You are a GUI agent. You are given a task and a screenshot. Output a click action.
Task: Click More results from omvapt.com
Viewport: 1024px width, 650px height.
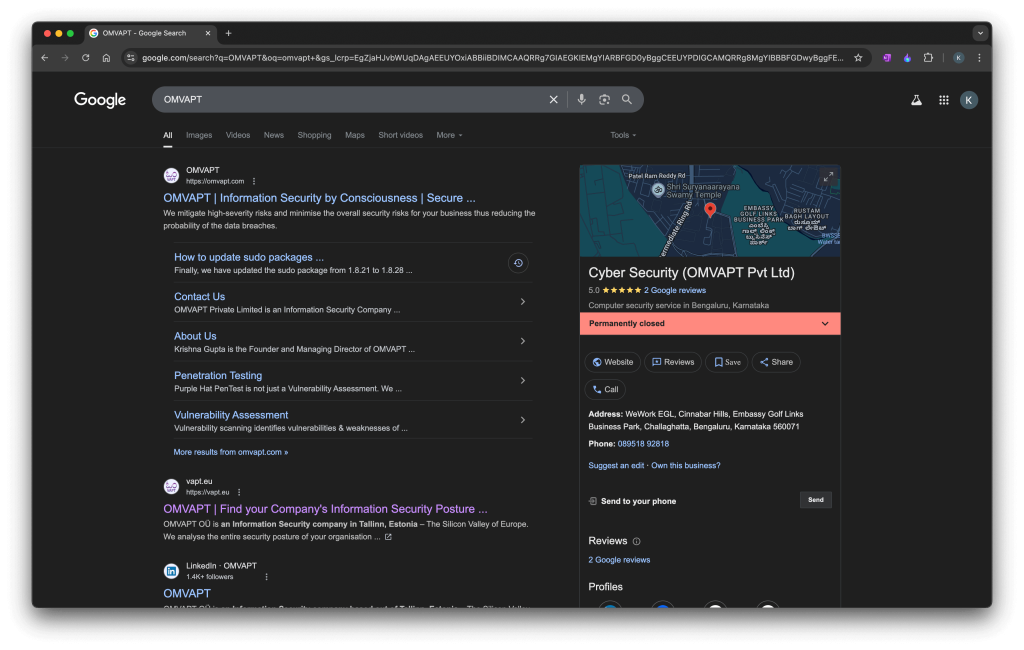click(231, 452)
